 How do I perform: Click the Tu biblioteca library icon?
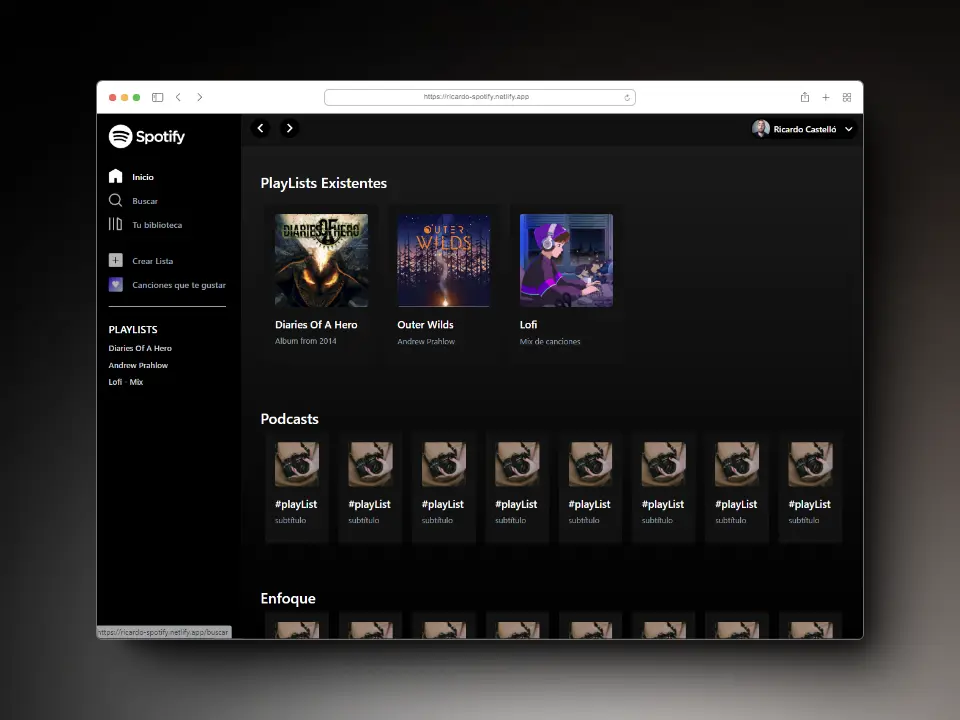[117, 225]
